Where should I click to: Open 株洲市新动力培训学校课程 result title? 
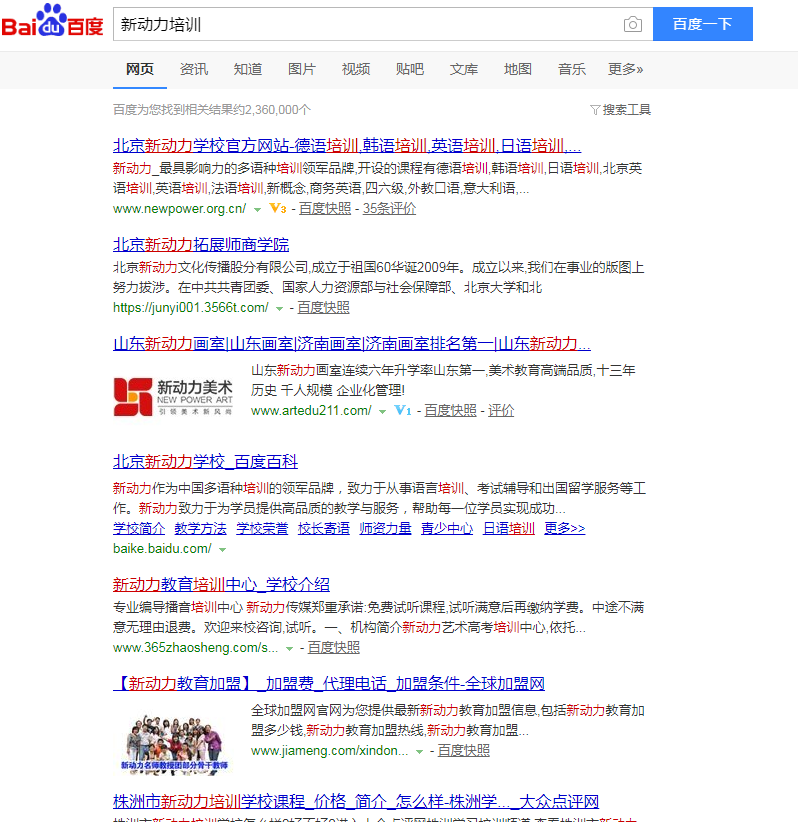click(356, 802)
